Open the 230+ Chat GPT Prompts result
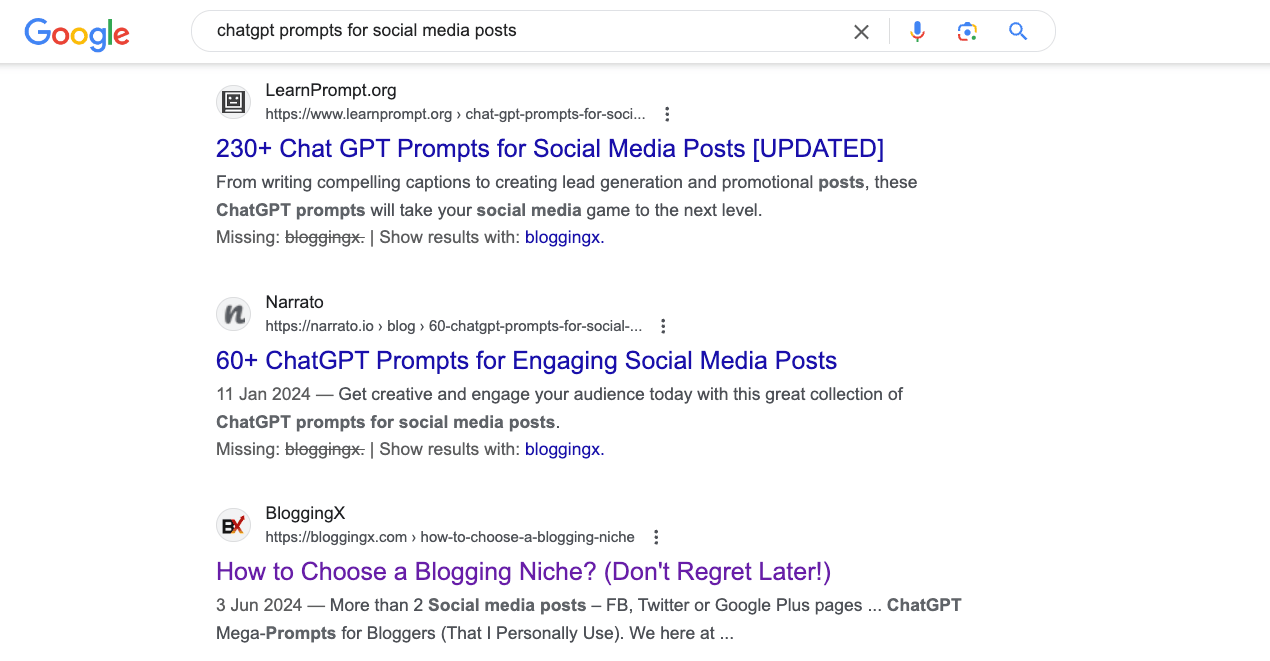Screen dimensions: 1270x661 pos(549,148)
